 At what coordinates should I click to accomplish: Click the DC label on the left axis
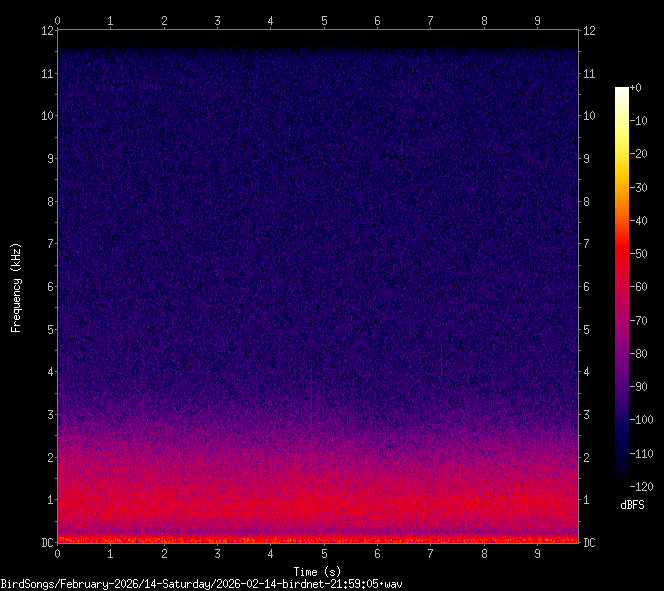pos(45,543)
